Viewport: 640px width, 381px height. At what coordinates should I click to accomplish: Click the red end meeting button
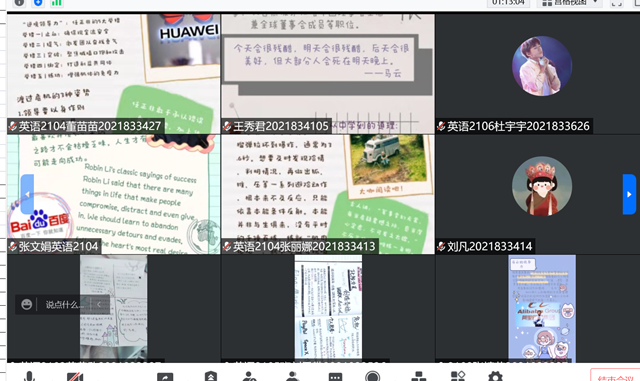[x=616, y=376]
